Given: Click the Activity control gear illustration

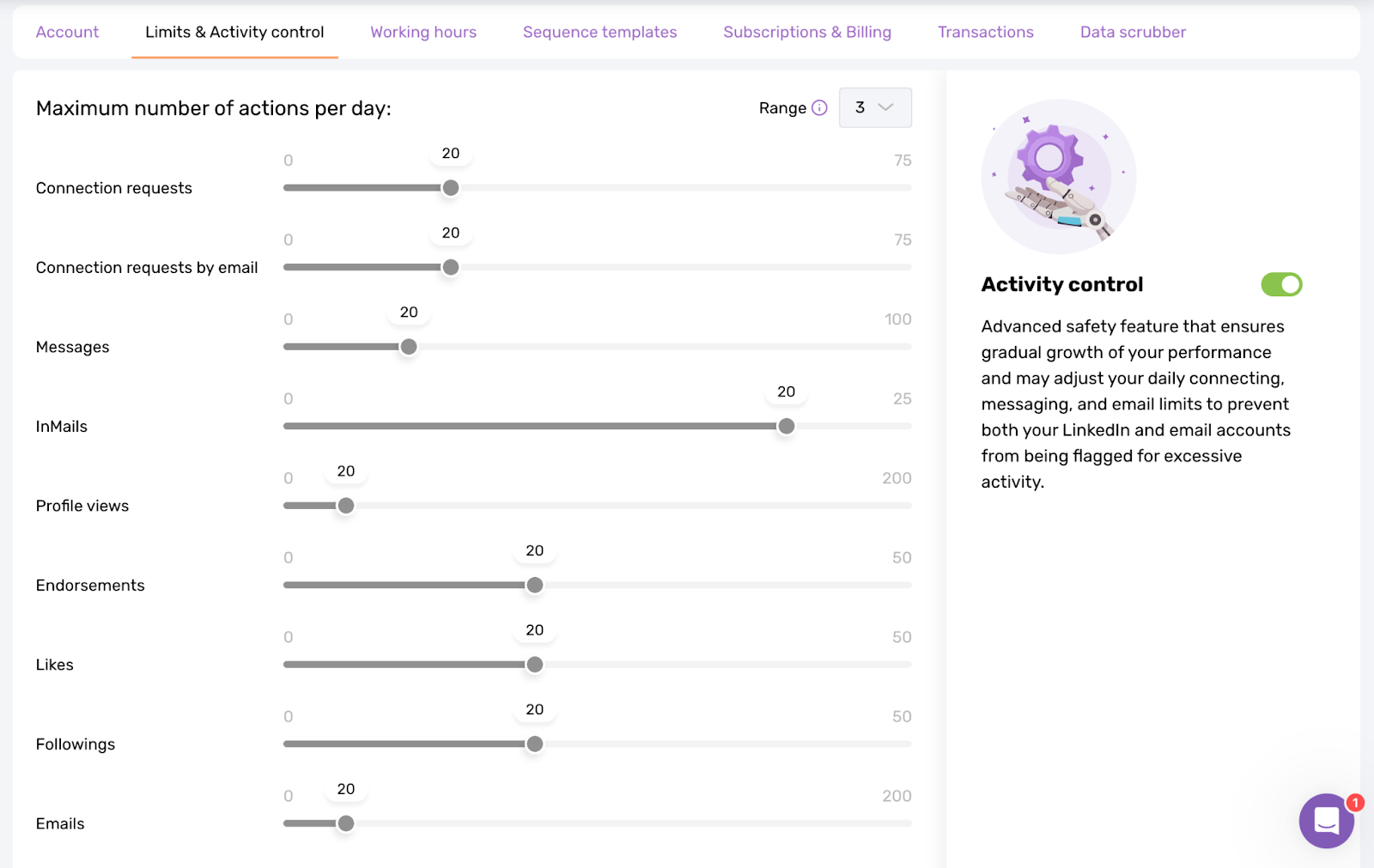Looking at the screenshot, I should (1059, 176).
